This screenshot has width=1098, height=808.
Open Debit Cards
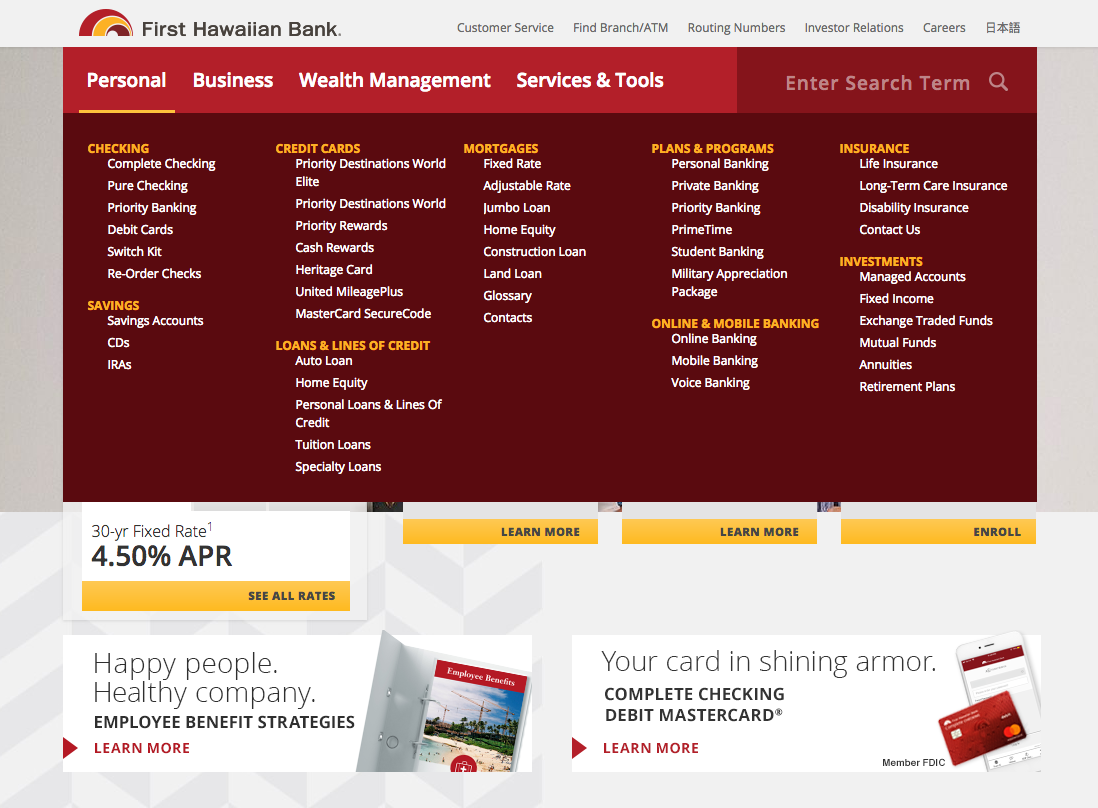(140, 230)
